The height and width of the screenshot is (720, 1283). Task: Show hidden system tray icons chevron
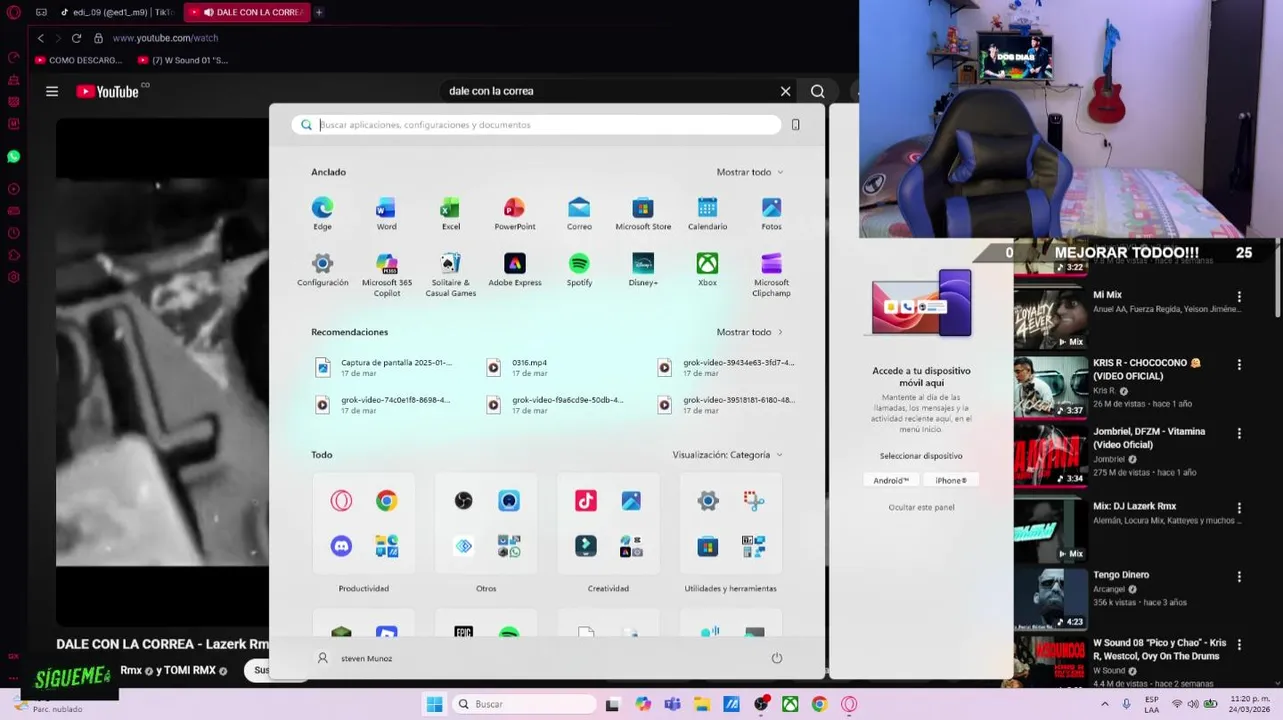[1105, 704]
